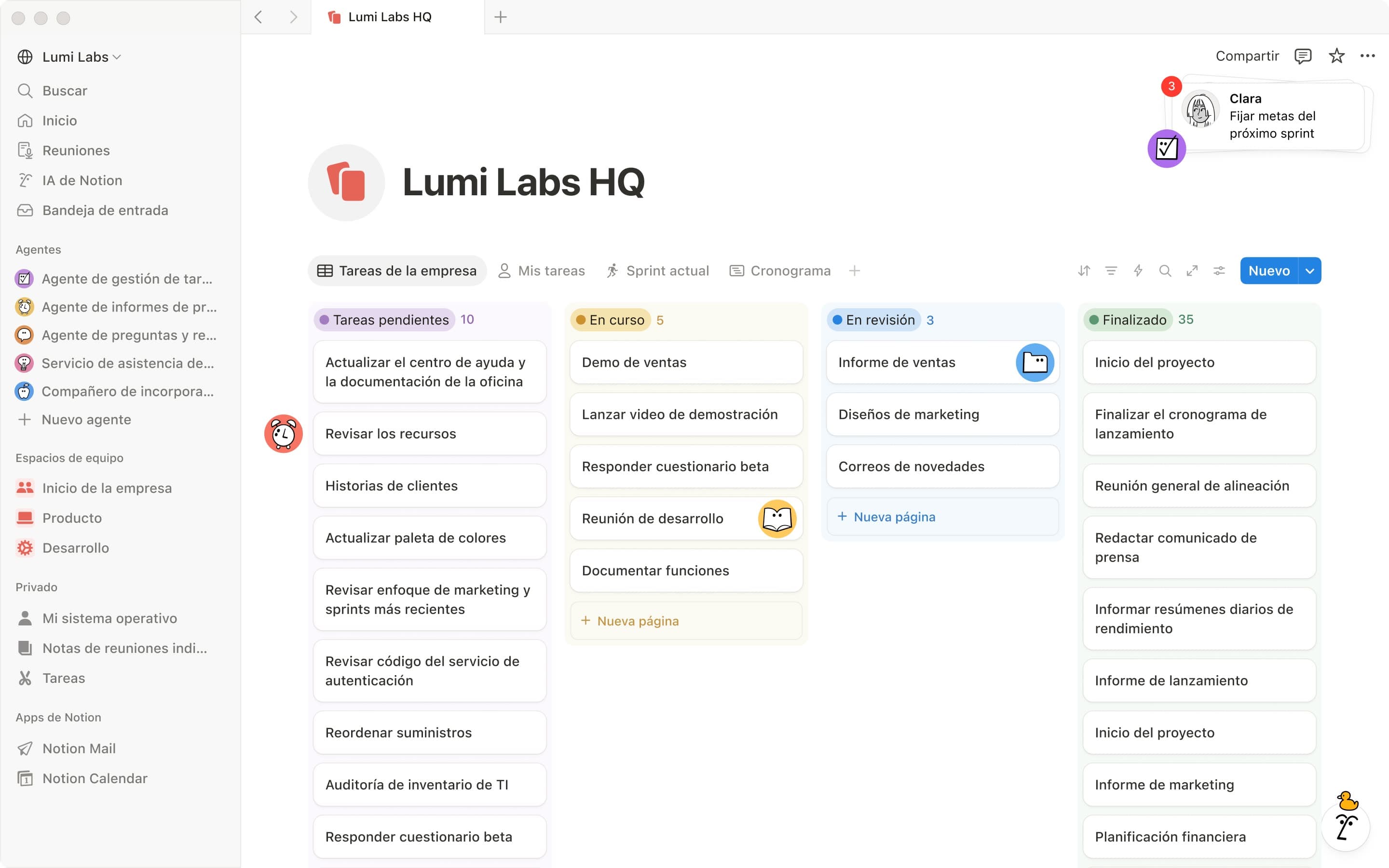Switch to the Mis tareas tab
The image size is (1389, 868).
click(x=542, y=271)
